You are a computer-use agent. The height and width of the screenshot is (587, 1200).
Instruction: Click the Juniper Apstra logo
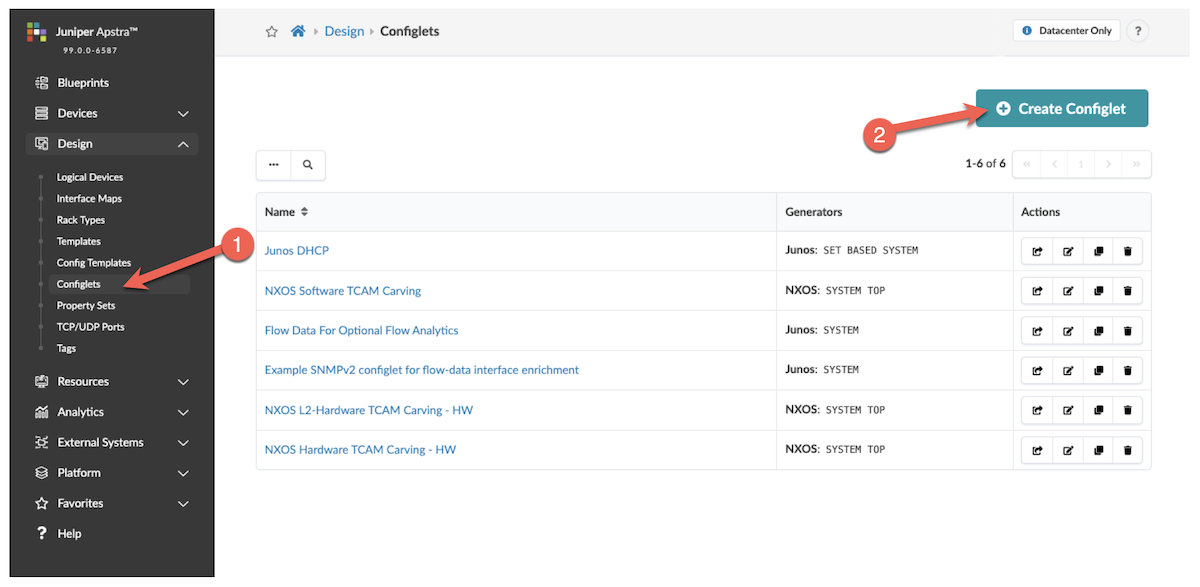37,33
